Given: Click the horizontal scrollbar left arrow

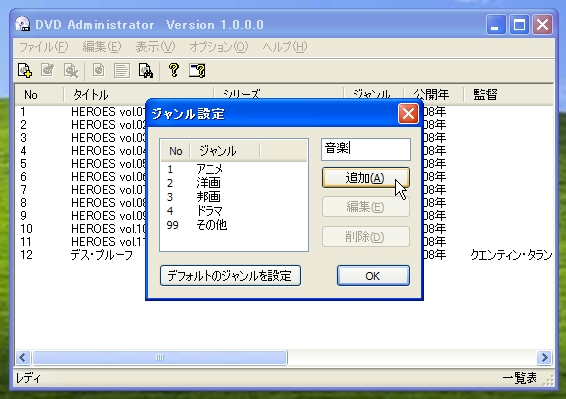Looking at the screenshot, I should click(x=23, y=358).
